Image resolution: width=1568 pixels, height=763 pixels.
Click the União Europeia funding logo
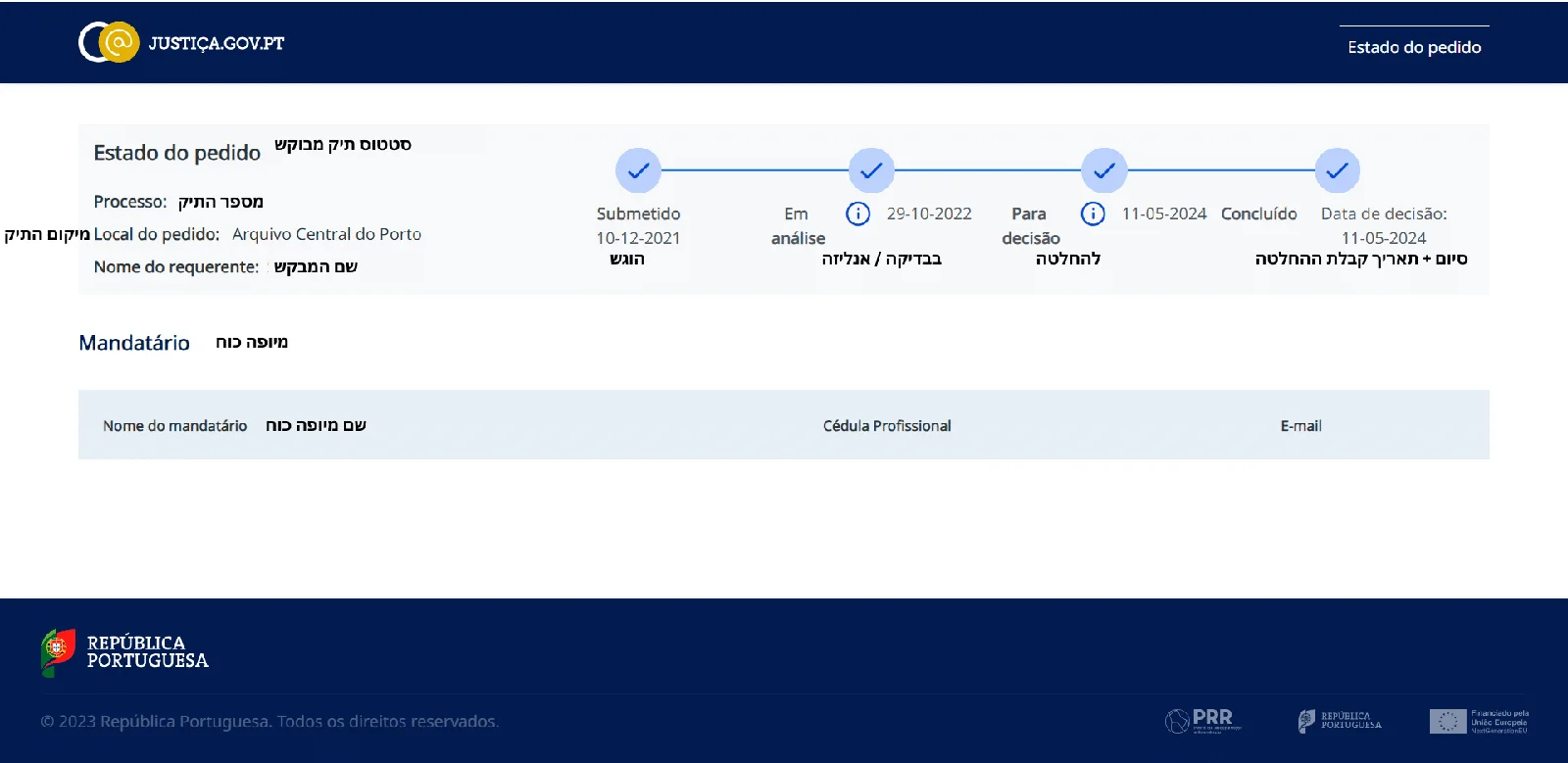click(x=1479, y=722)
